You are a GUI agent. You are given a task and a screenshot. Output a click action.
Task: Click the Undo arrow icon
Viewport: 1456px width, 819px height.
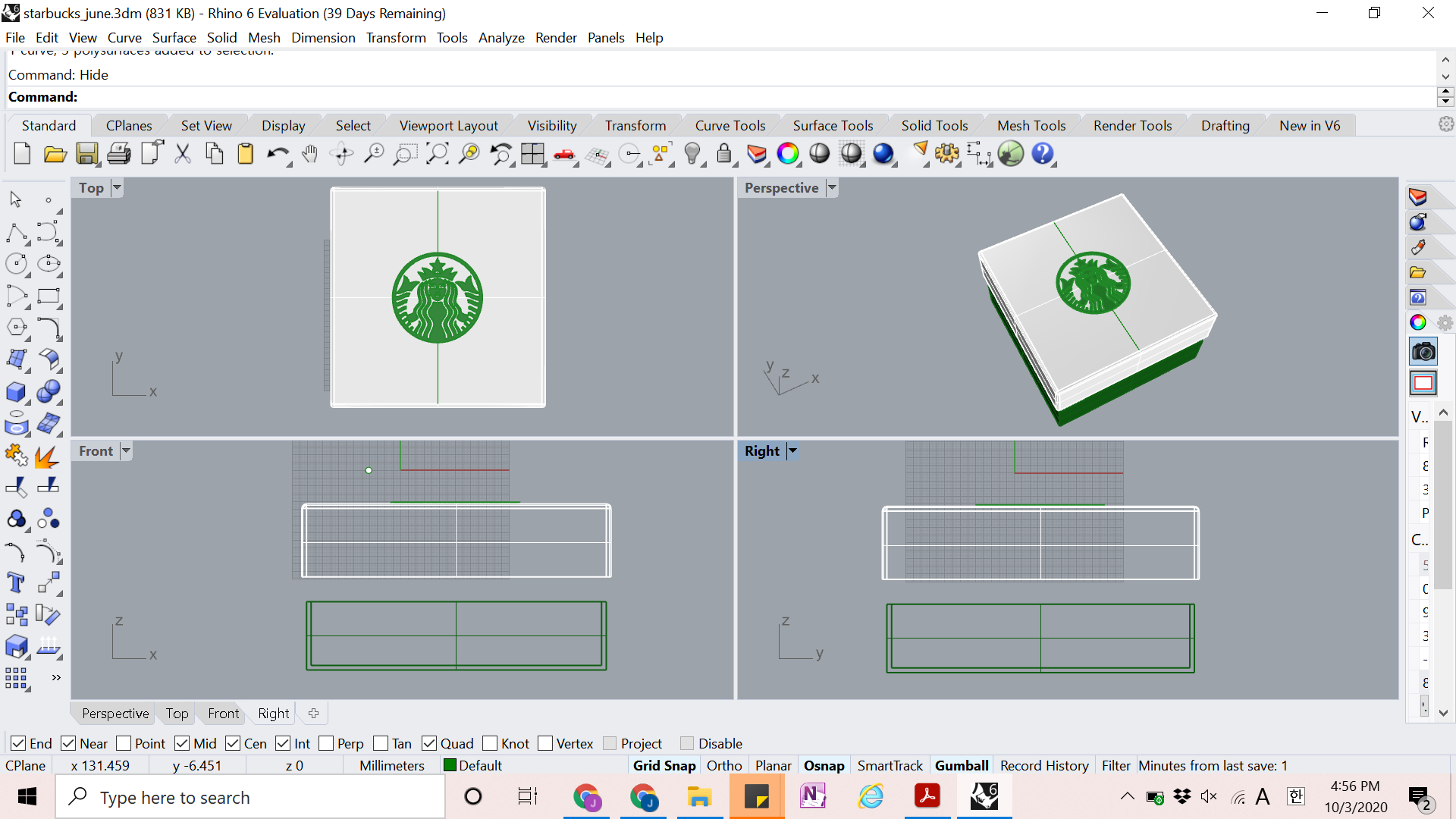[x=277, y=154]
